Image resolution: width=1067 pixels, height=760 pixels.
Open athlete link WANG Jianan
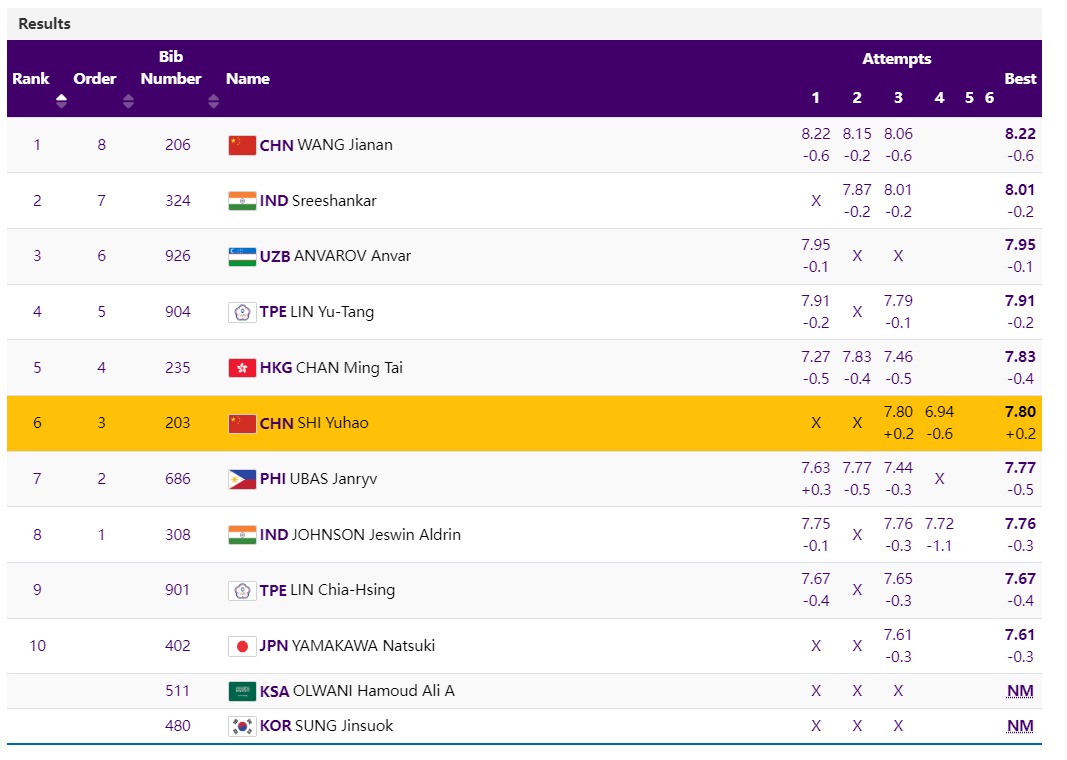tap(344, 145)
